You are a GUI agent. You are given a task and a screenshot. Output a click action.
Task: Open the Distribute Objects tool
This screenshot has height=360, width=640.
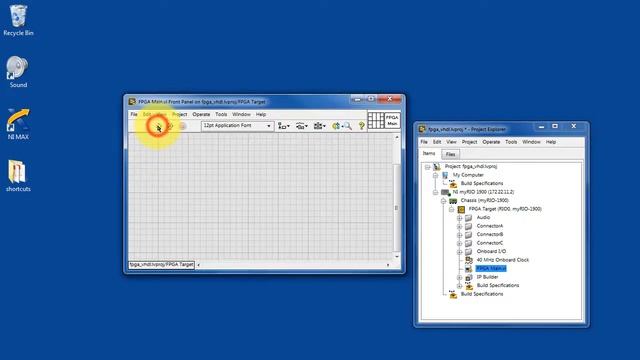pyautogui.click(x=302, y=126)
